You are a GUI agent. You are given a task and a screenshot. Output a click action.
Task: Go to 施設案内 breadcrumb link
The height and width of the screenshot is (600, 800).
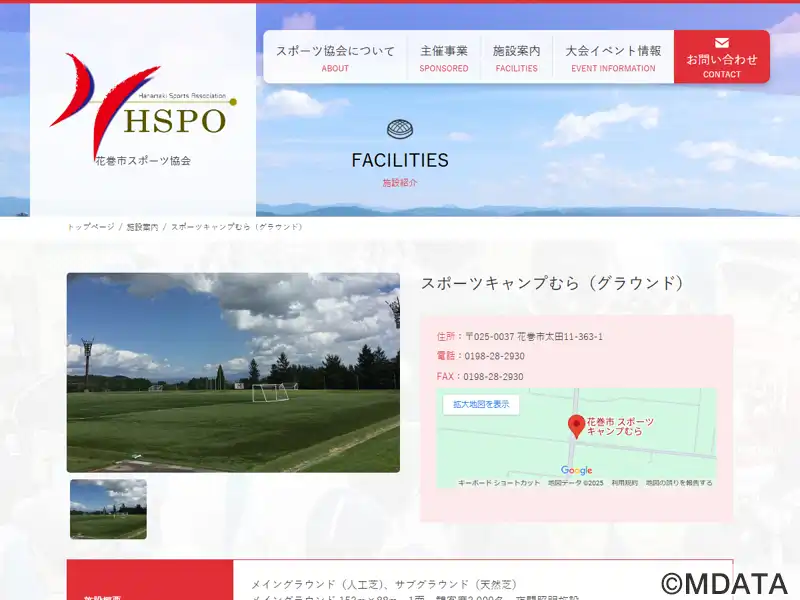click(x=142, y=227)
